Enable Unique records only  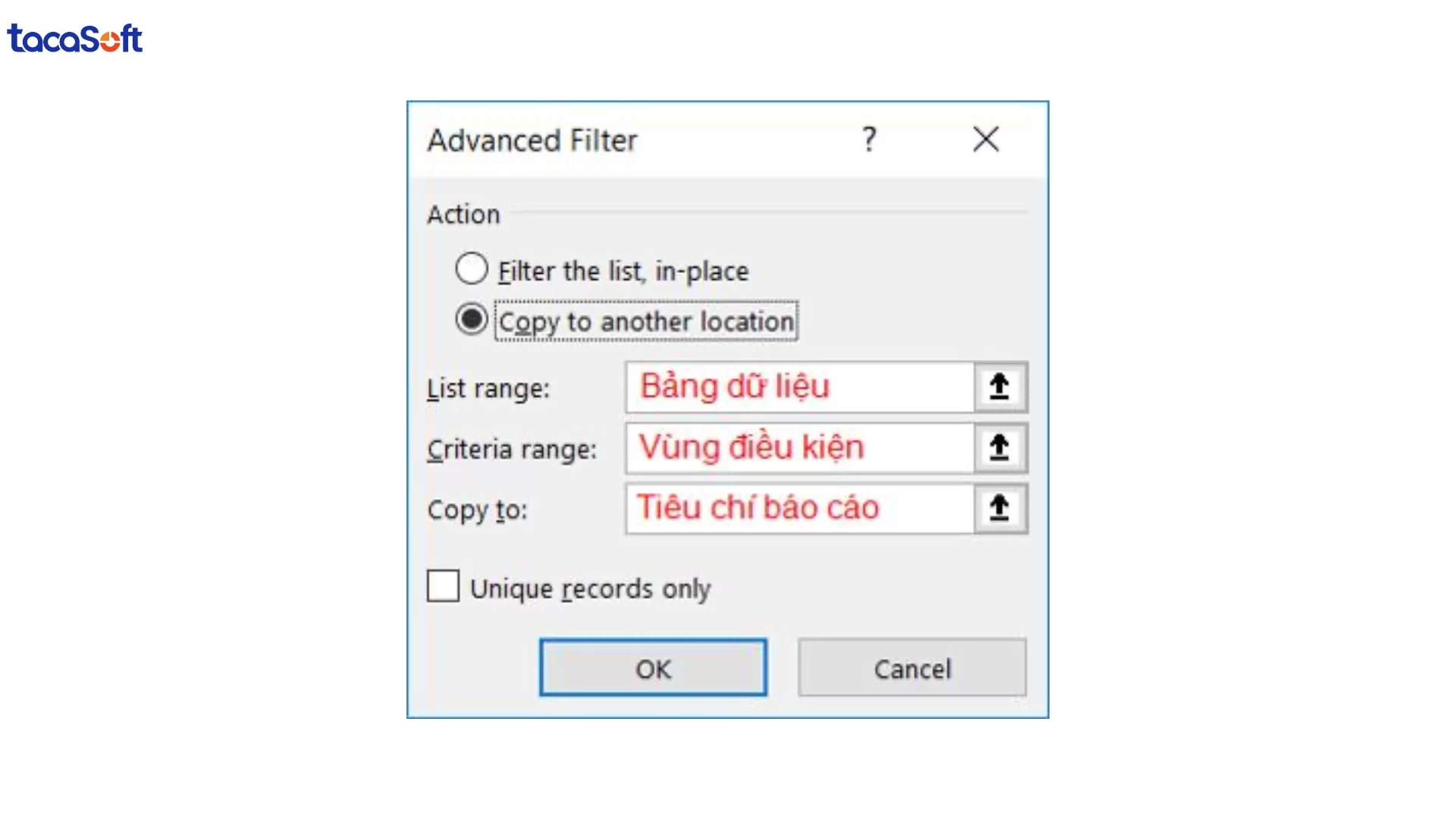click(x=443, y=586)
